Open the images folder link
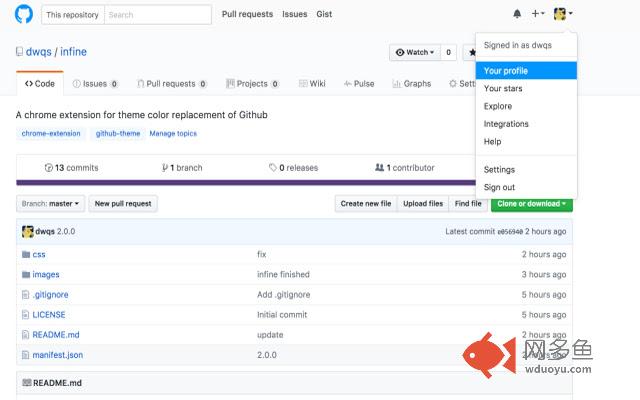The width and height of the screenshot is (640, 400). 46,275
